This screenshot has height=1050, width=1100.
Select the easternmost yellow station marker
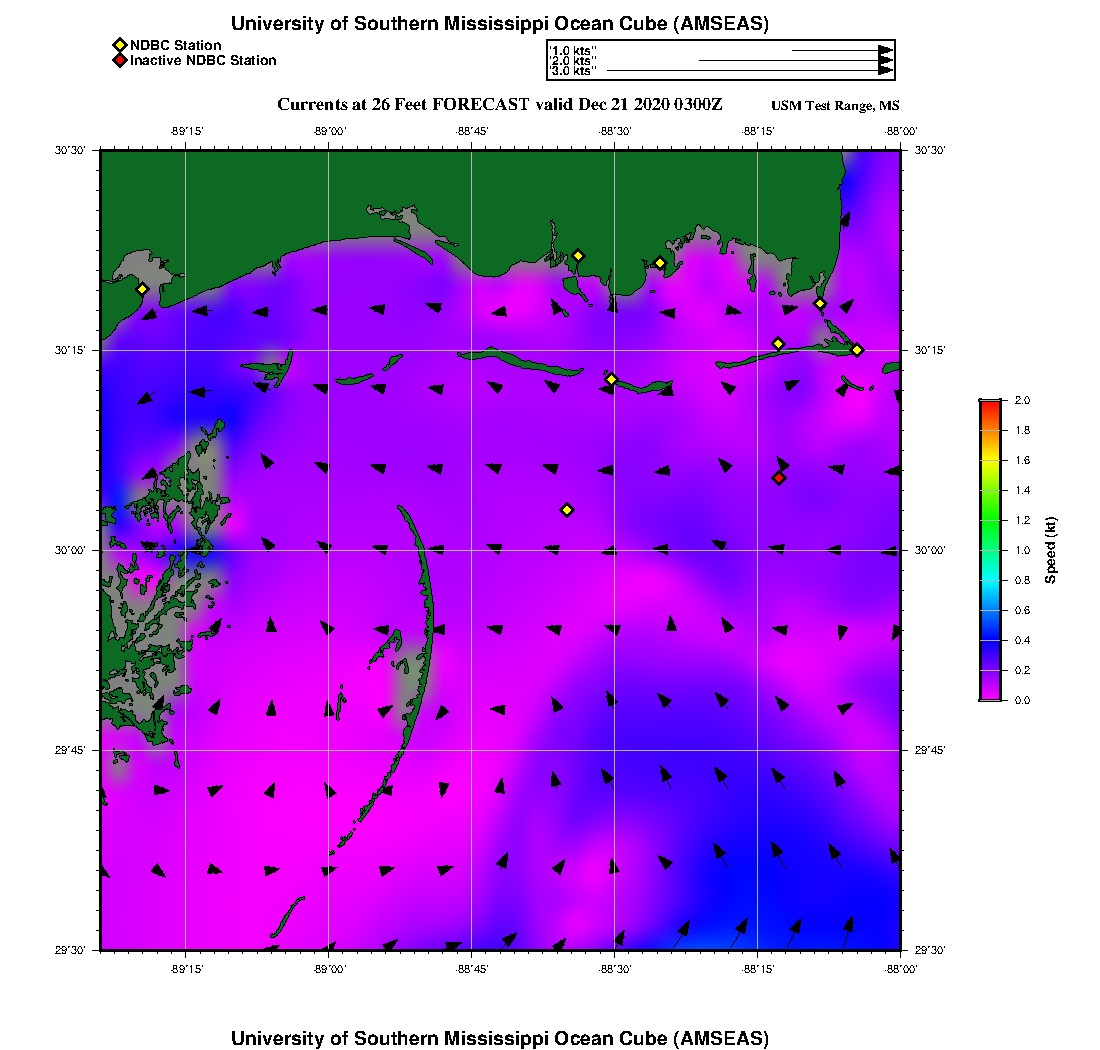click(857, 349)
